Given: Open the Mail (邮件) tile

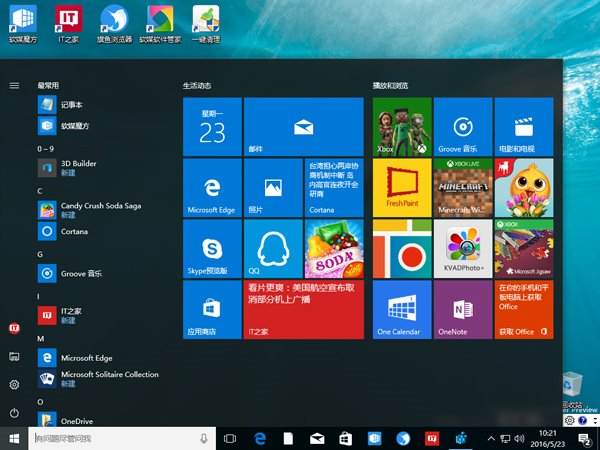Looking at the screenshot, I should pyautogui.click(x=303, y=127).
